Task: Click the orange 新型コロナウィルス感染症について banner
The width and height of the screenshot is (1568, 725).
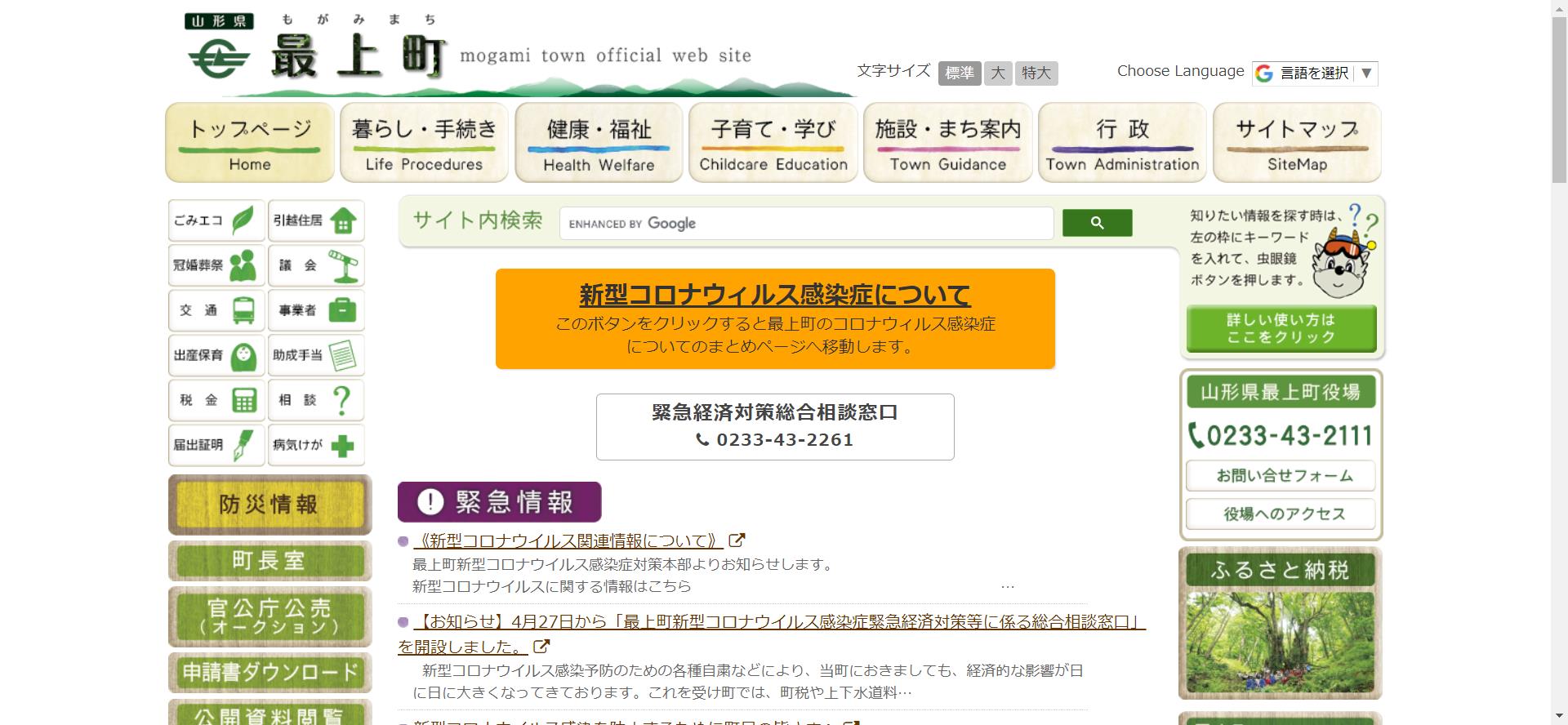Action: point(775,319)
